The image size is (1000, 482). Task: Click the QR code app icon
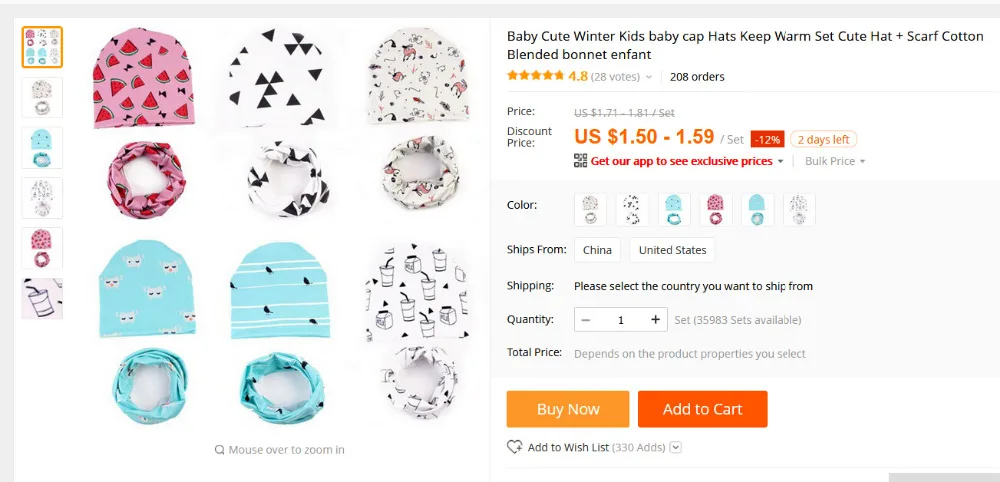coord(580,161)
